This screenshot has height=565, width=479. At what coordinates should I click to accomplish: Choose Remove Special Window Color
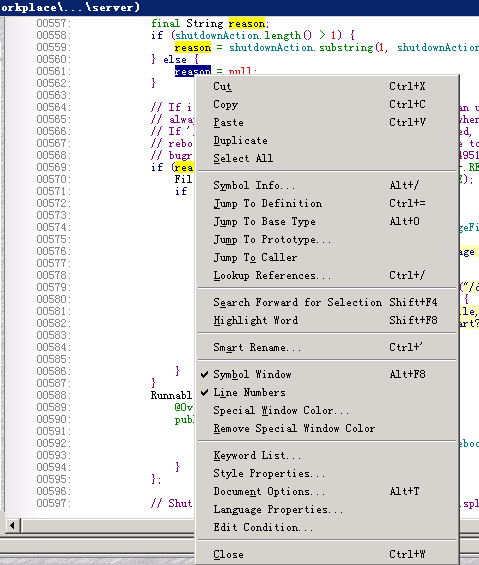327,429
